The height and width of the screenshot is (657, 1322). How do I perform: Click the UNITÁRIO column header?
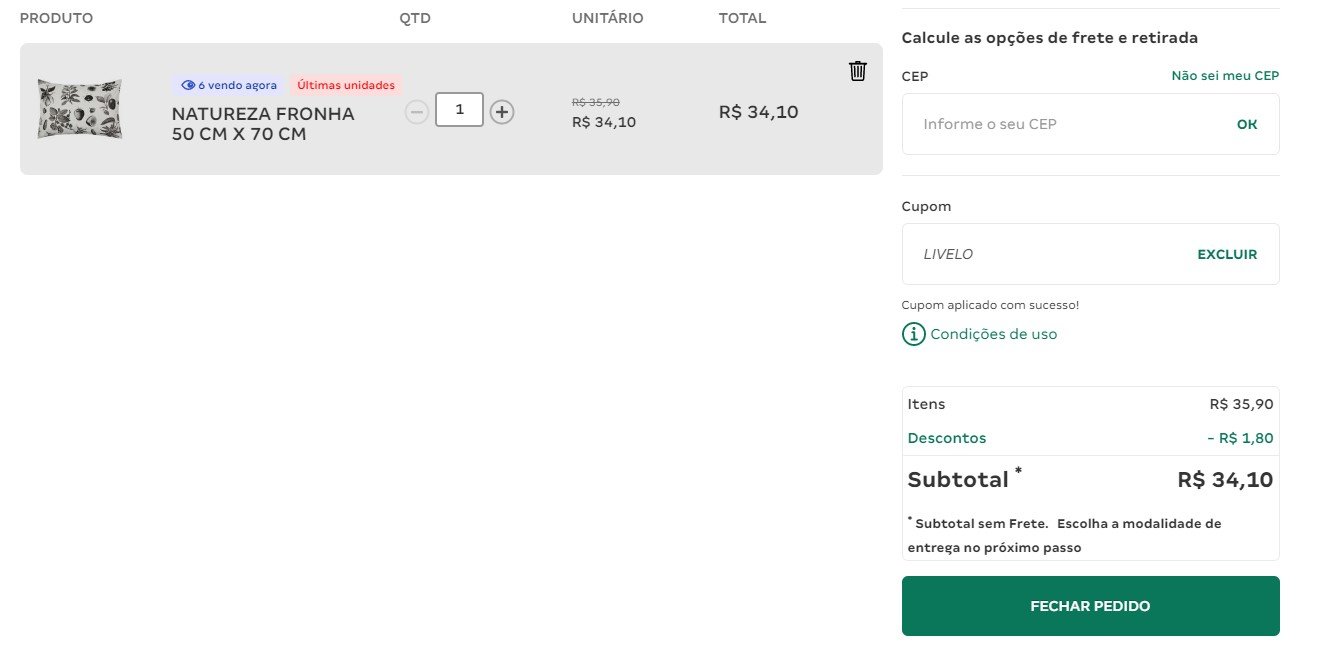[x=608, y=18]
